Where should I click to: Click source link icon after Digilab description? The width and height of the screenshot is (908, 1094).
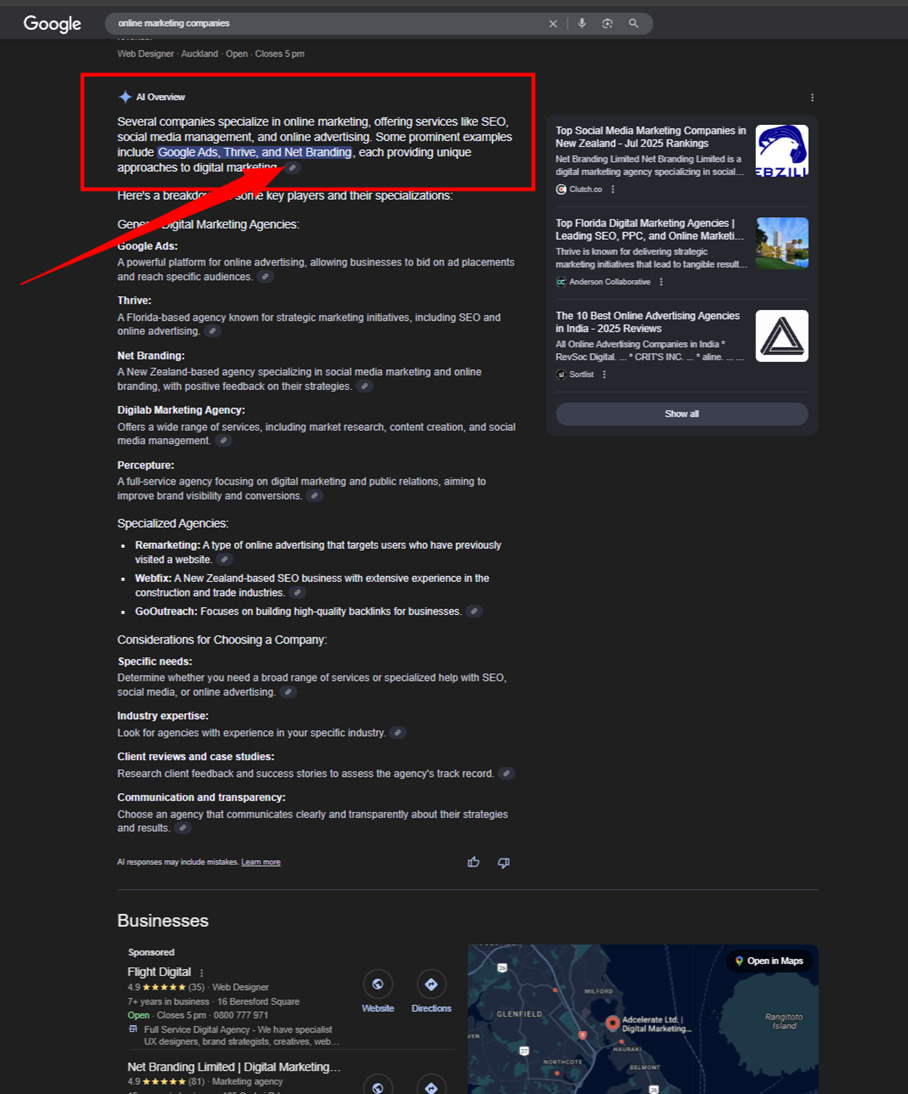223,441
